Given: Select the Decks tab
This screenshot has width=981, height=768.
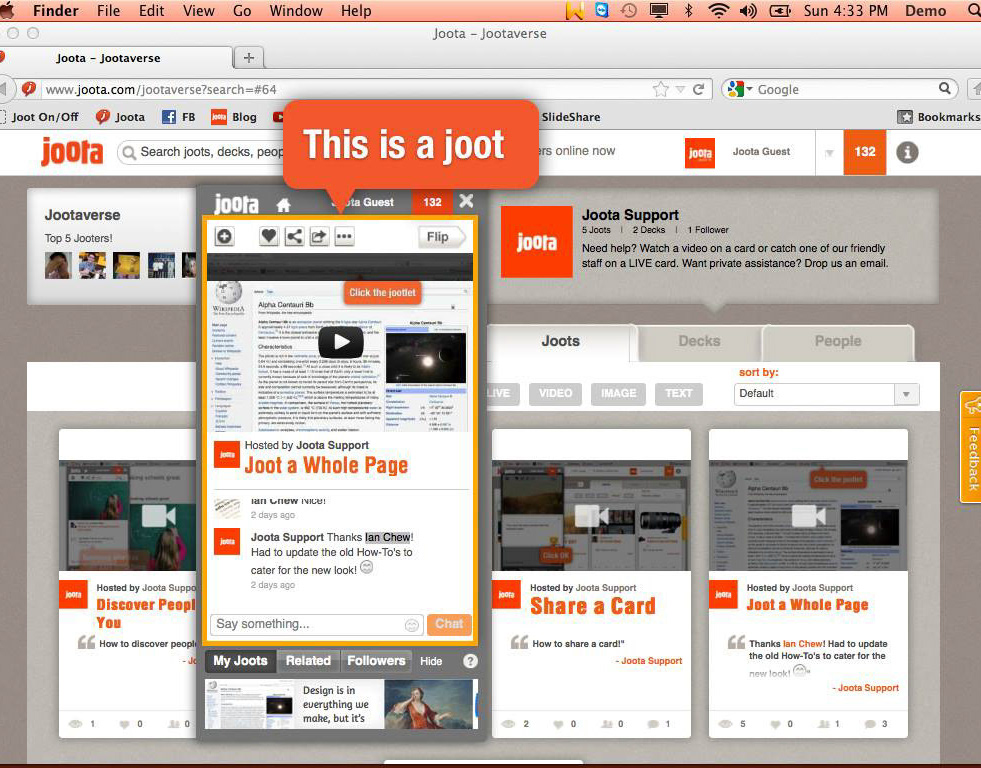Looking at the screenshot, I should (x=699, y=341).
